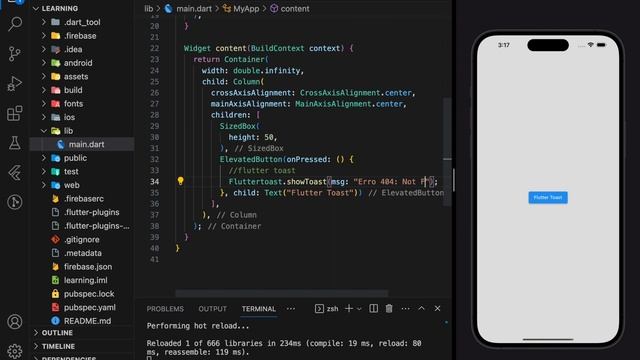Create a new terminal with the plus icon
The width and height of the screenshot is (640, 360).
349,309
